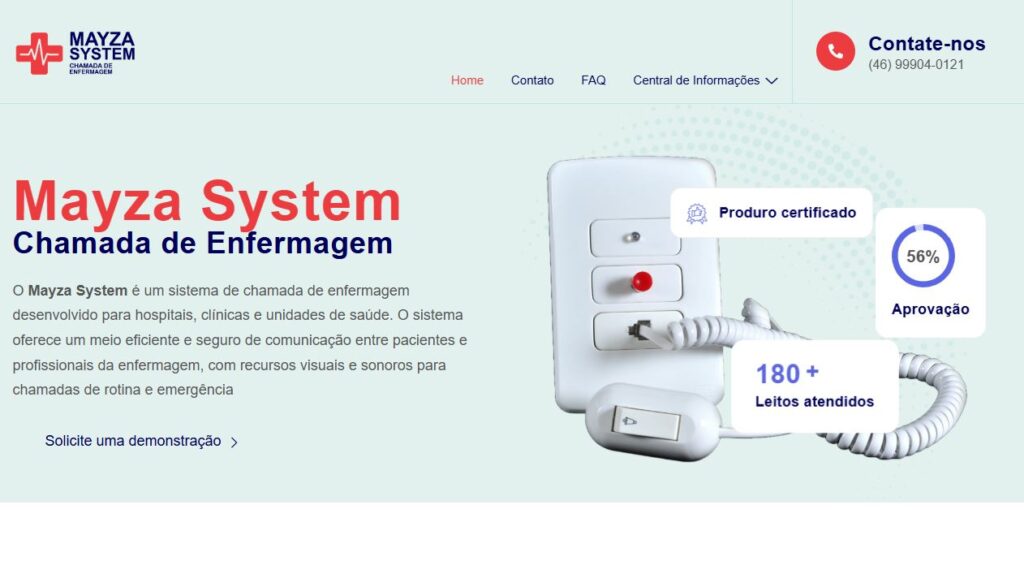The height and width of the screenshot is (574, 1024).
Task: Open the FAQ page
Action: [593, 80]
